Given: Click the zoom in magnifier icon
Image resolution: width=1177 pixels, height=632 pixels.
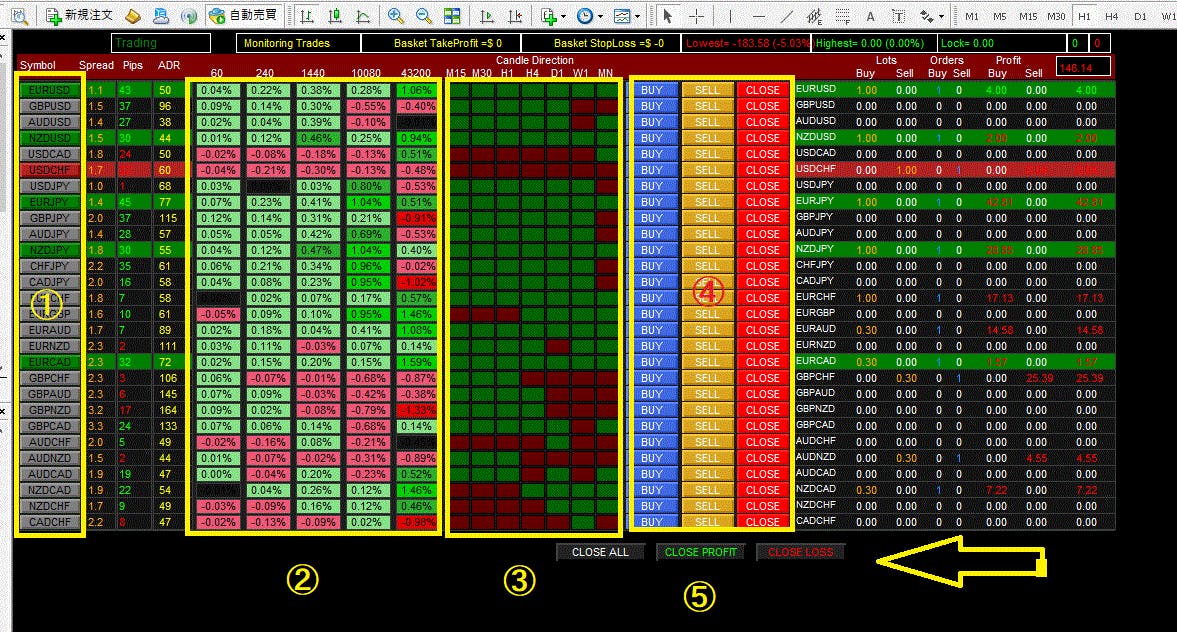Looking at the screenshot, I should [396, 16].
